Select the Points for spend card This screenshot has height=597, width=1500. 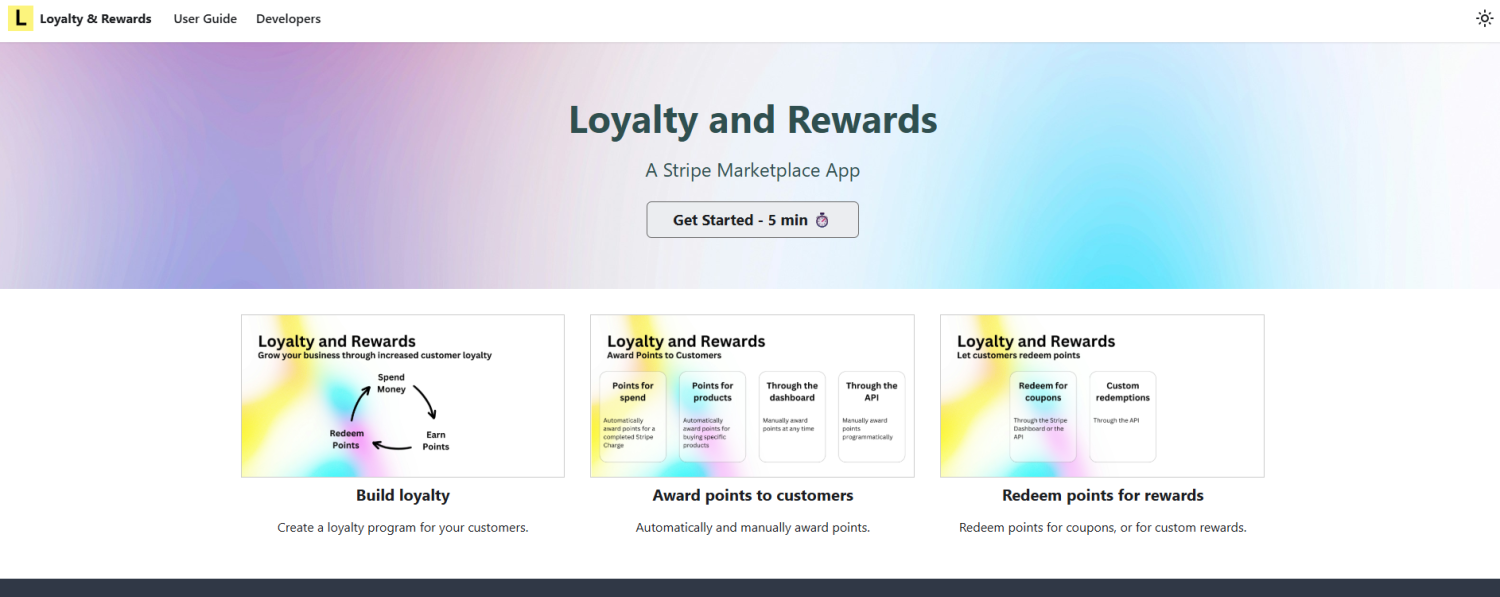(x=633, y=417)
